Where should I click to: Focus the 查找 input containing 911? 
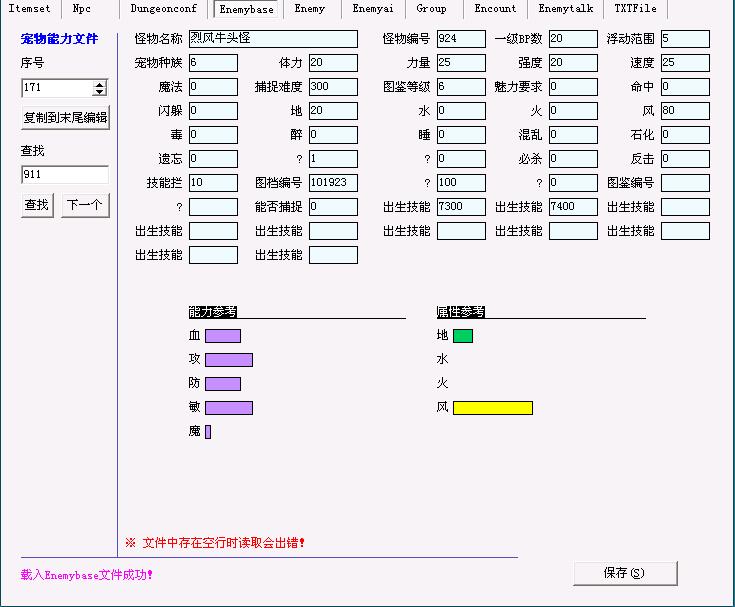click(x=64, y=175)
